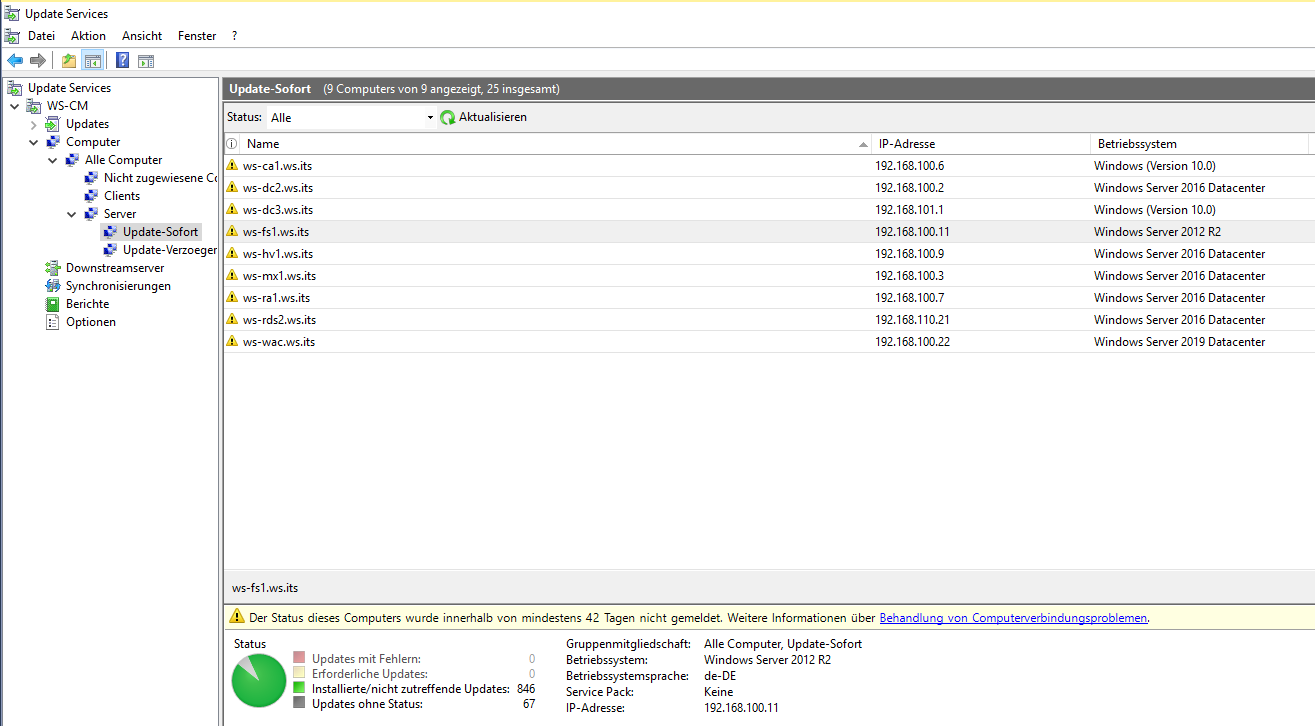This screenshot has width=1315, height=726.
Task: Open the Behandlung von Computerverbindungsproblemen link
Action: coord(1013,618)
